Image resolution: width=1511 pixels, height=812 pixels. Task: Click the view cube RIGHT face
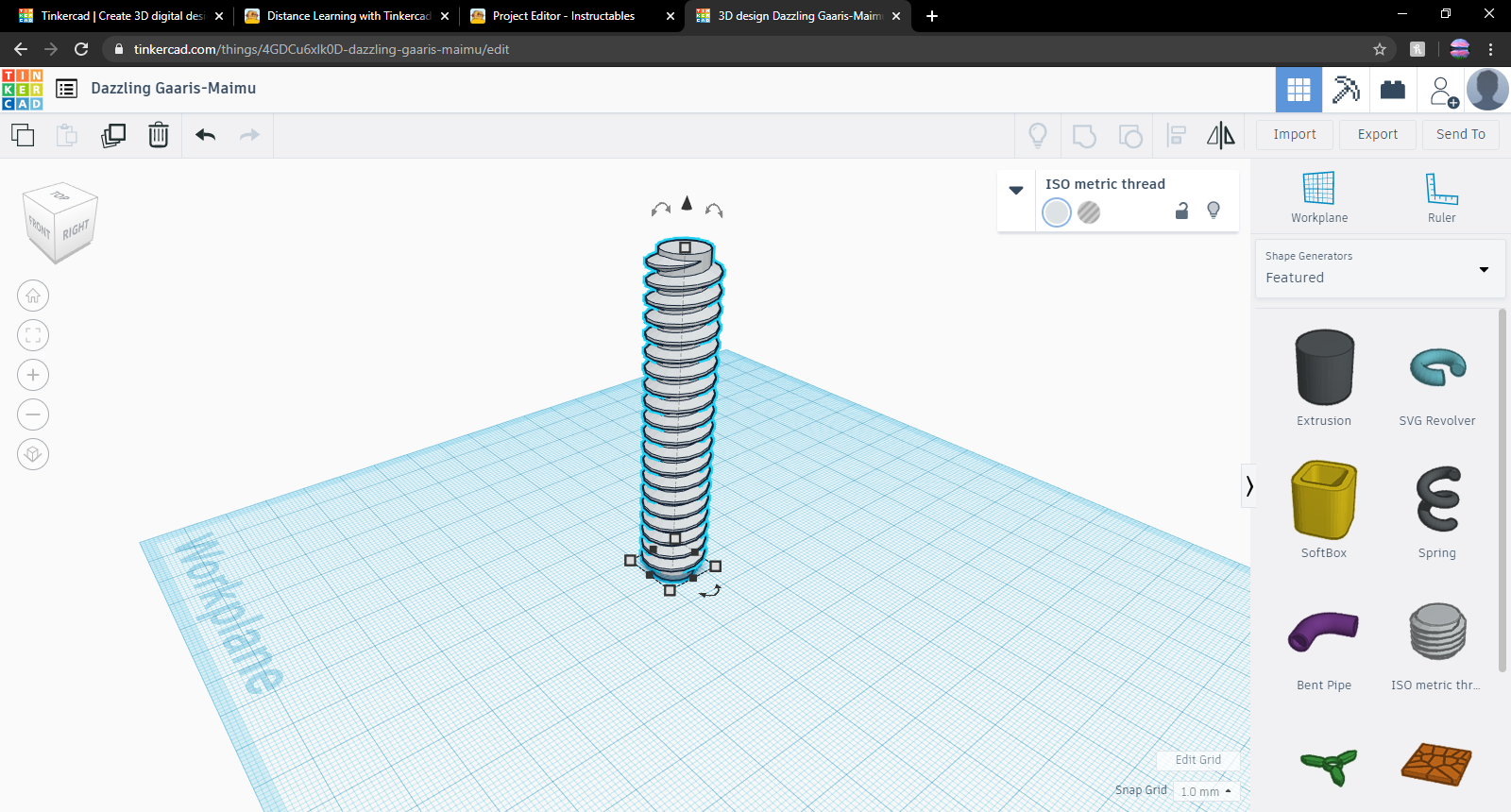coord(76,229)
